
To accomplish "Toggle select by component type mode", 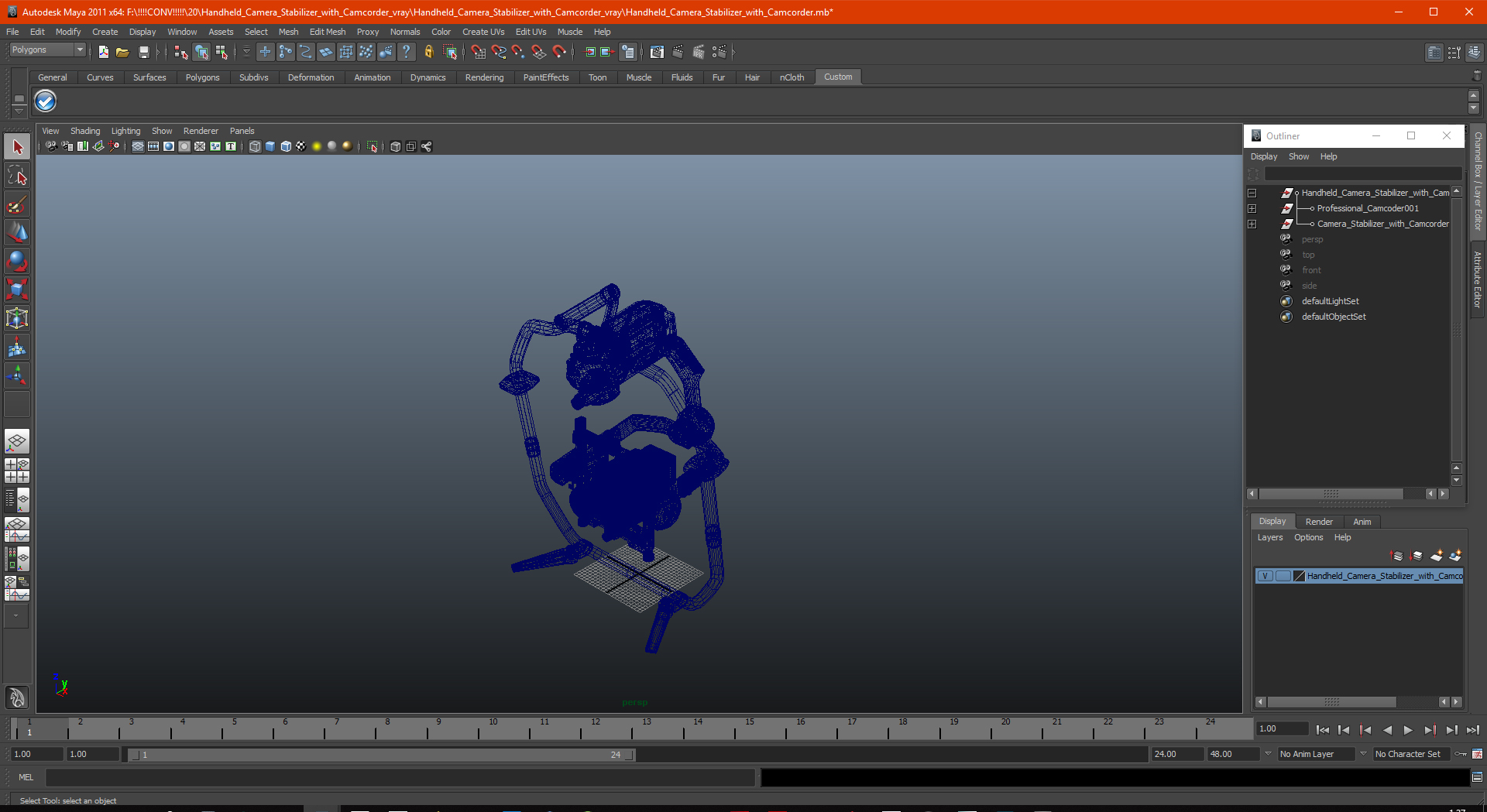I will [x=222, y=52].
